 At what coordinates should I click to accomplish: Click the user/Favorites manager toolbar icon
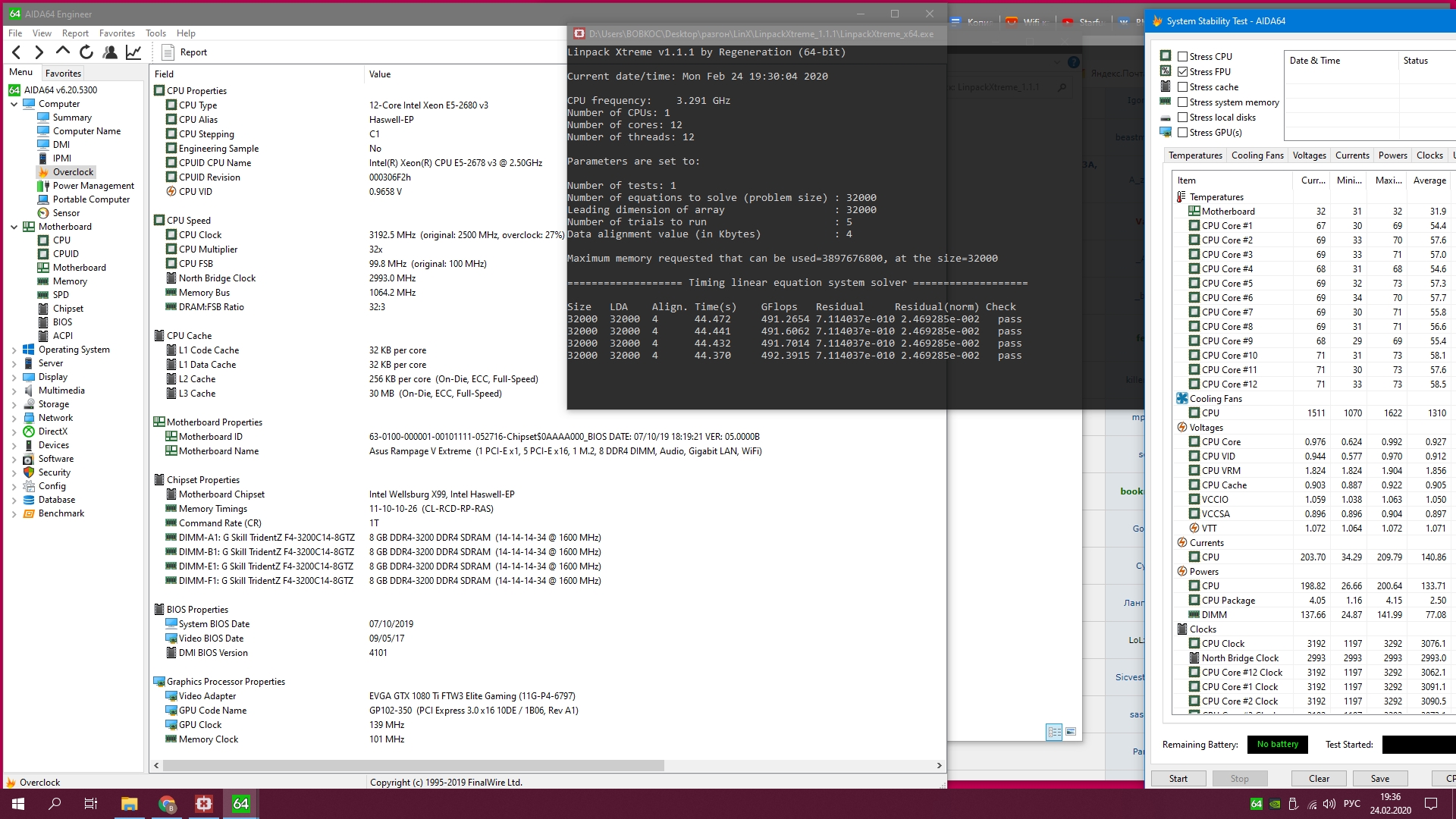coord(110,52)
